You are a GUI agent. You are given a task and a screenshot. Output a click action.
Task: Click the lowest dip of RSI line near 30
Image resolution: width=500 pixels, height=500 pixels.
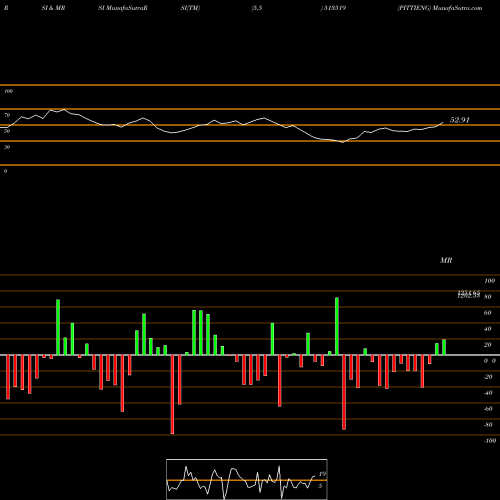(342, 142)
